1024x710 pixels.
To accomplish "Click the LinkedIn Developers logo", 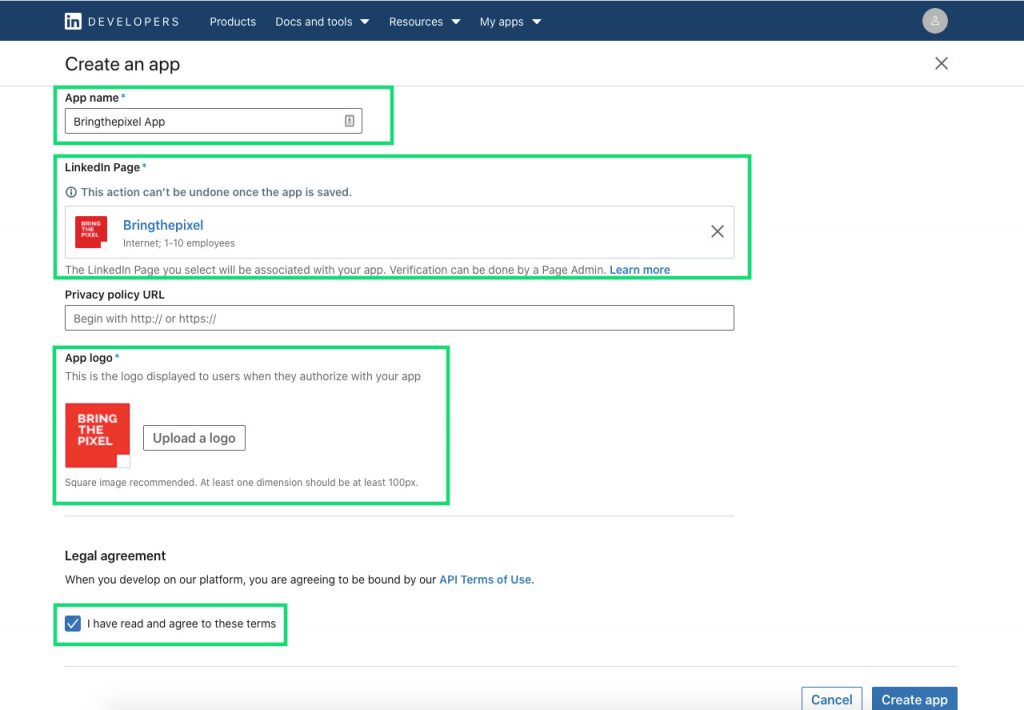I will point(121,22).
